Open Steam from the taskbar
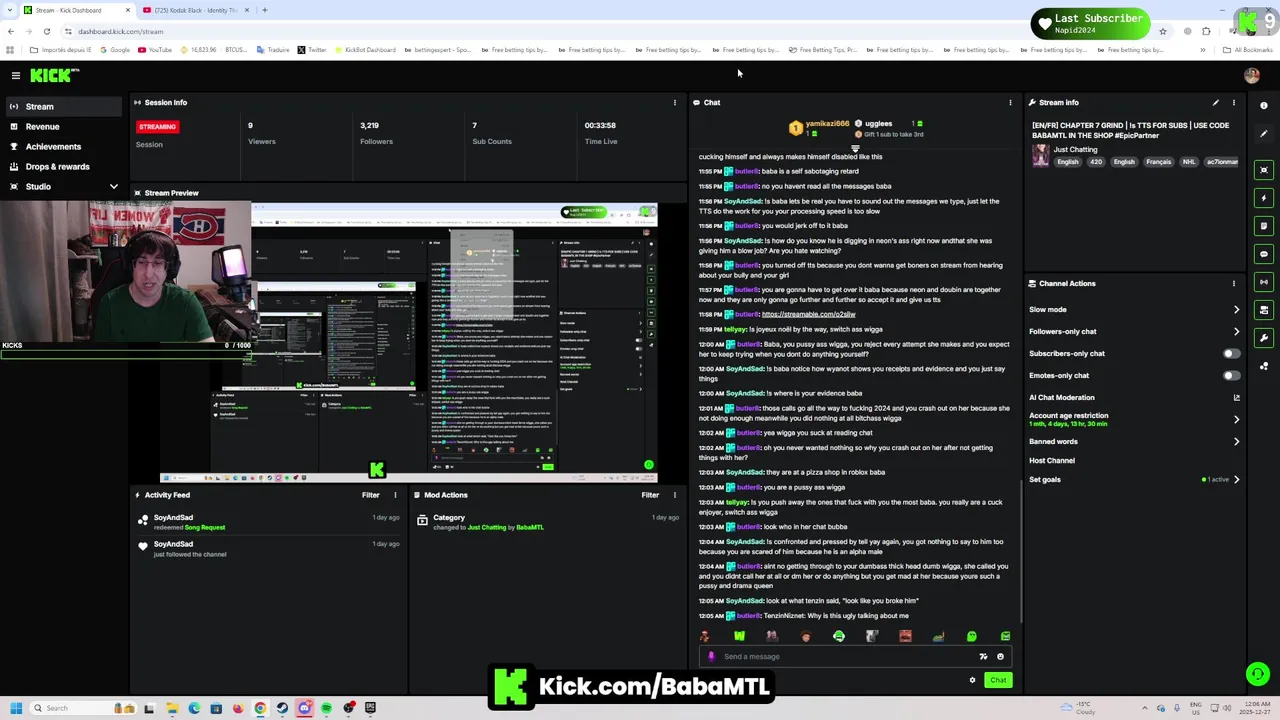 (282, 708)
